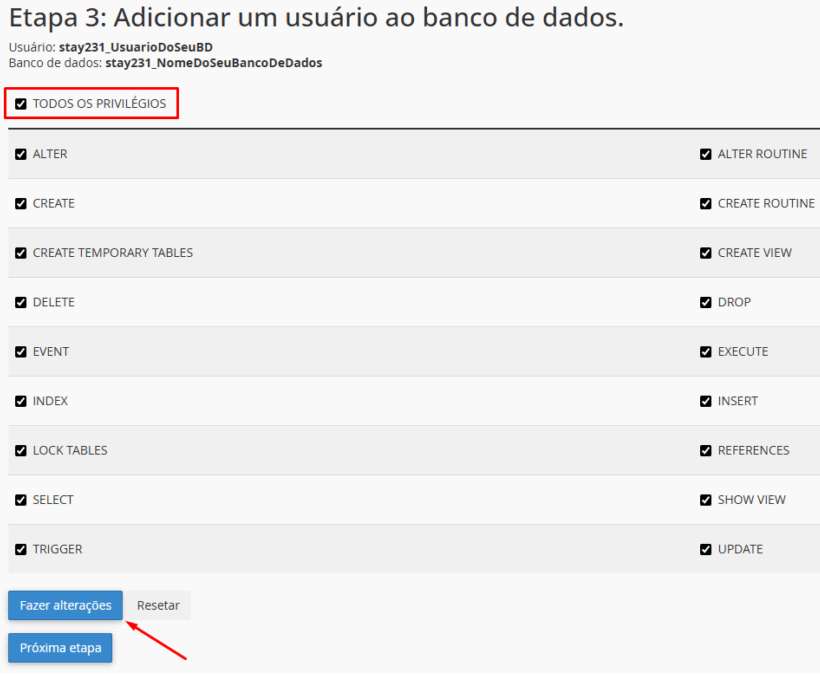
Task: Uncheck the EXECUTE privilege
Action: (706, 352)
